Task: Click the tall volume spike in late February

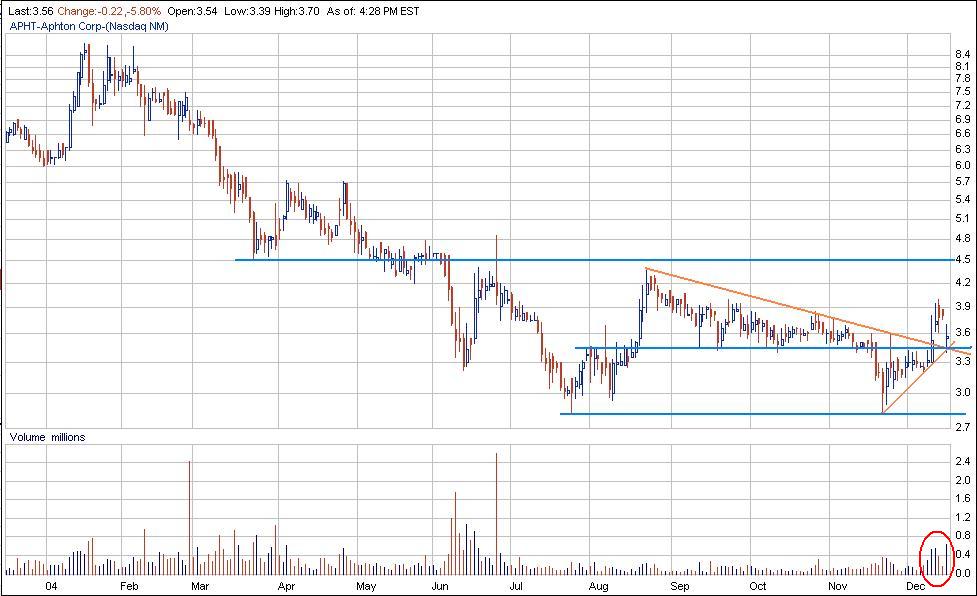Action: (189, 518)
